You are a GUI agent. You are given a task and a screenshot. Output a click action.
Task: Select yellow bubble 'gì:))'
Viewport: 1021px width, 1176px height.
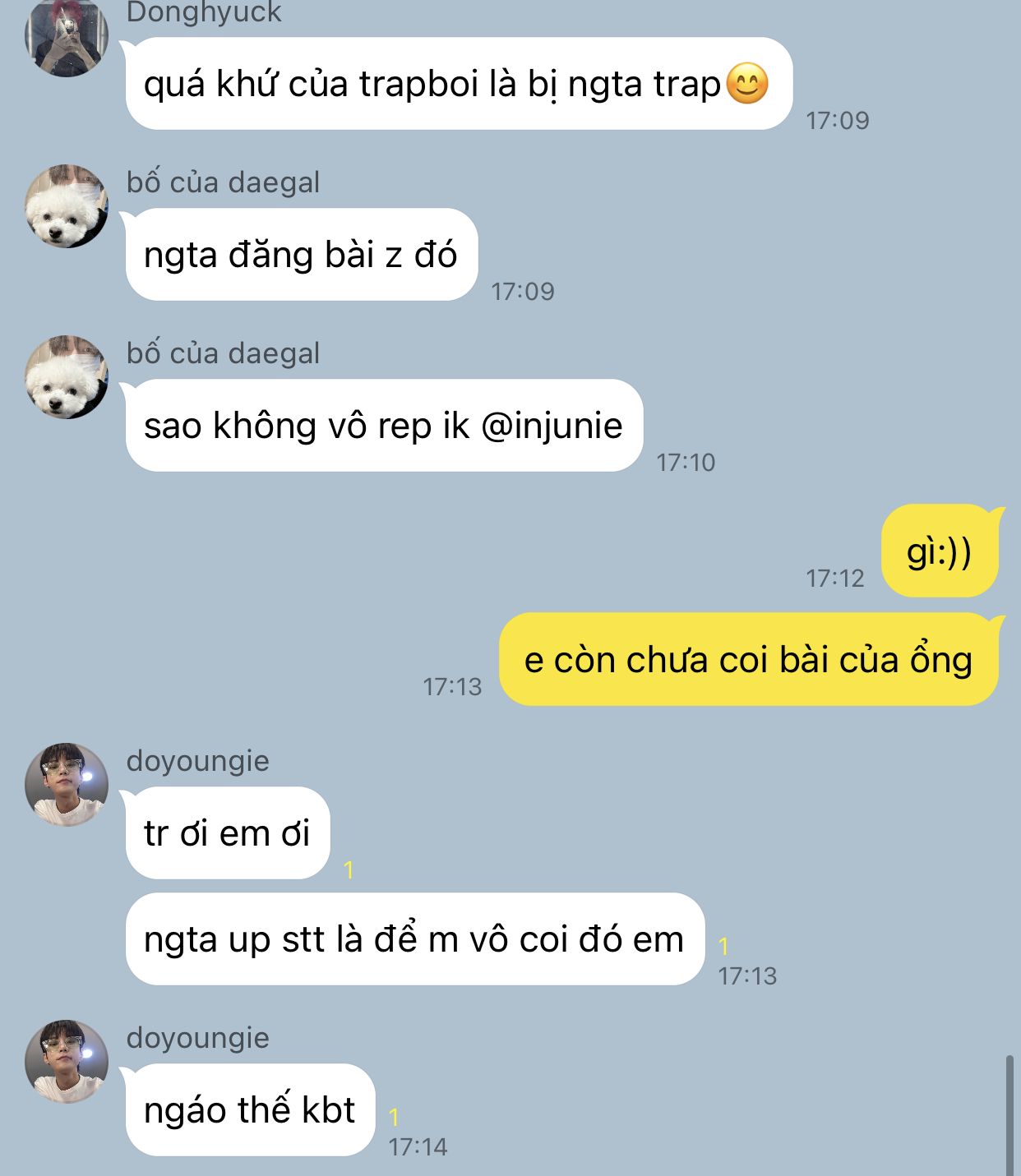coord(939,551)
